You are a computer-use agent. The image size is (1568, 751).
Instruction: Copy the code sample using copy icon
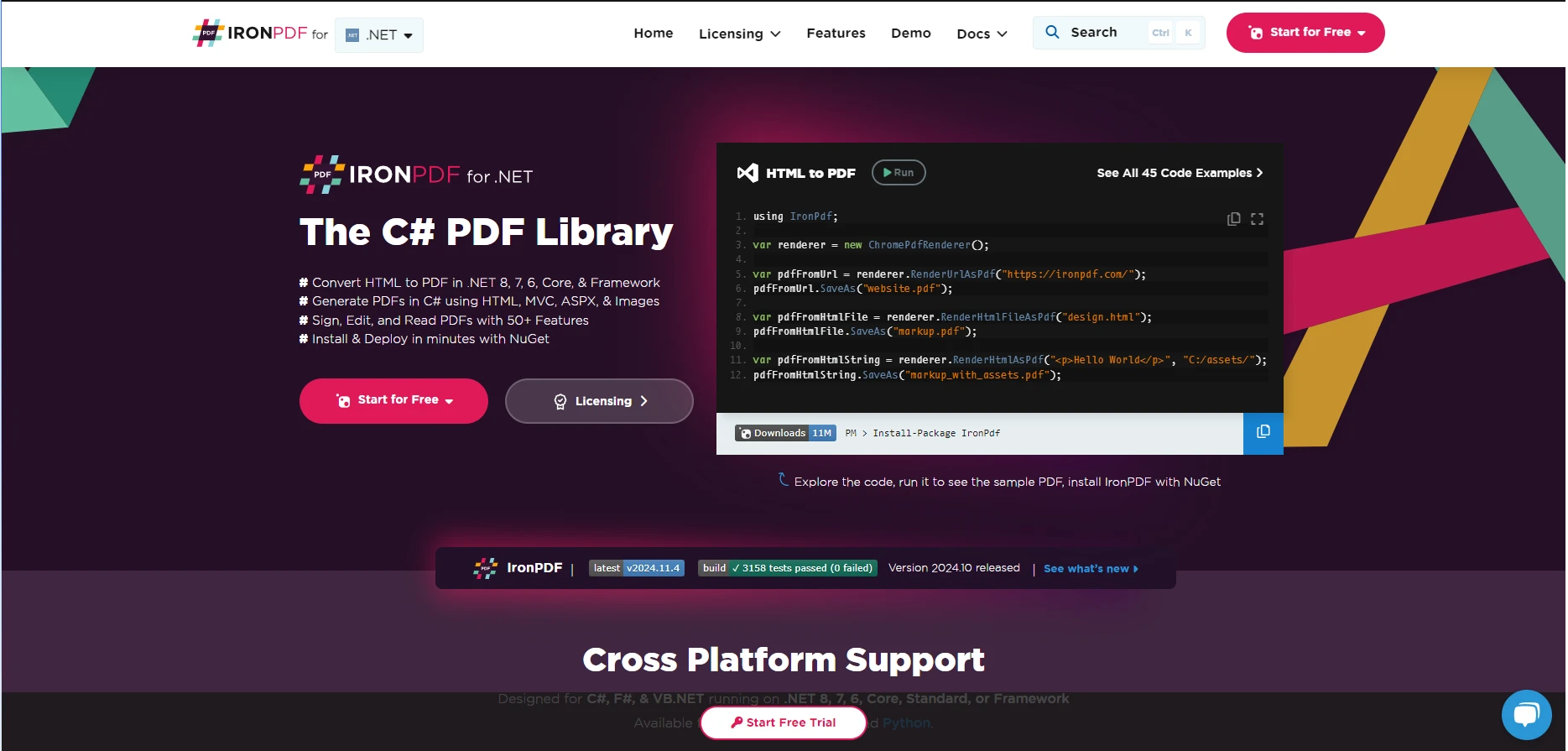tap(1233, 219)
